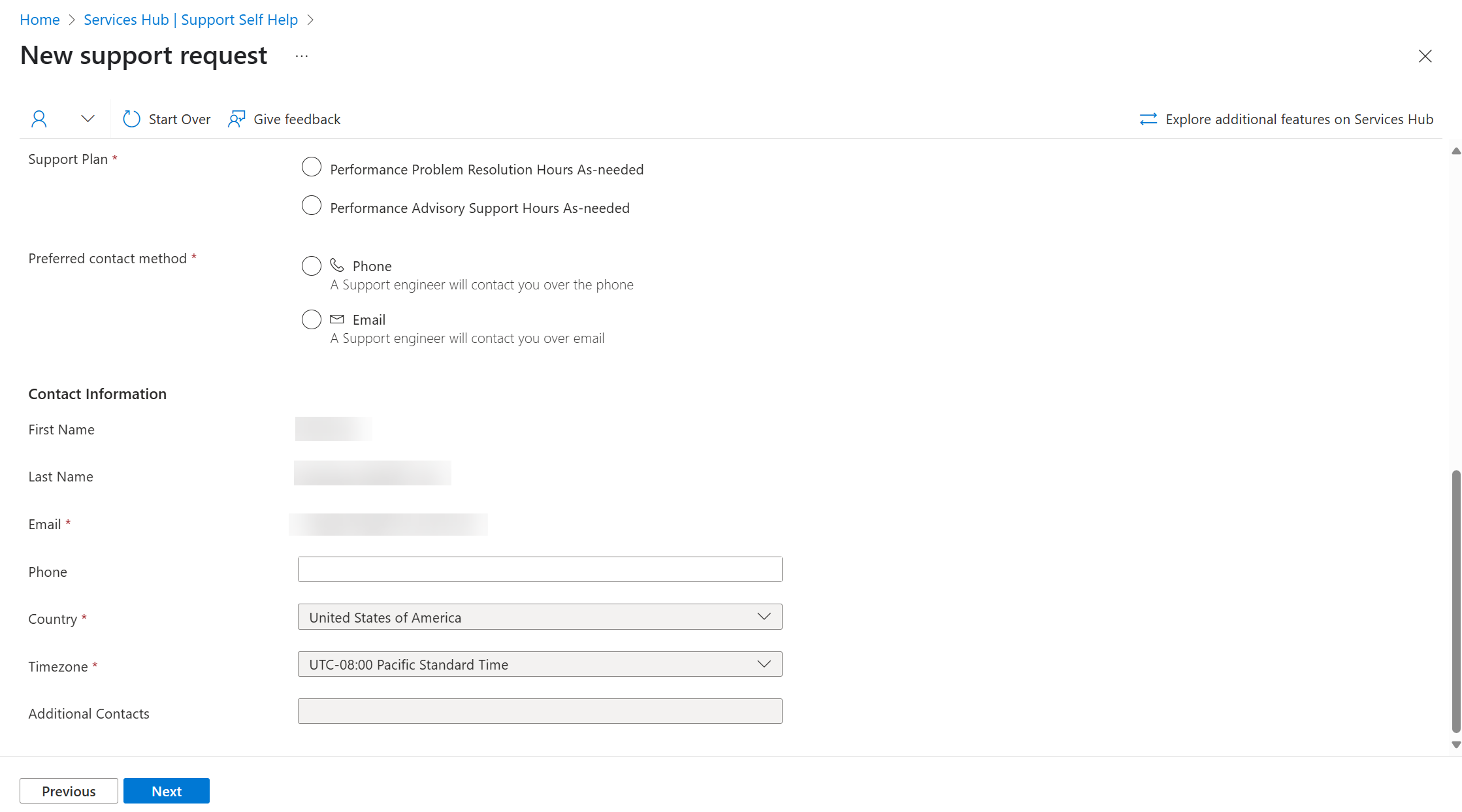Click the user profile icon

38,118
